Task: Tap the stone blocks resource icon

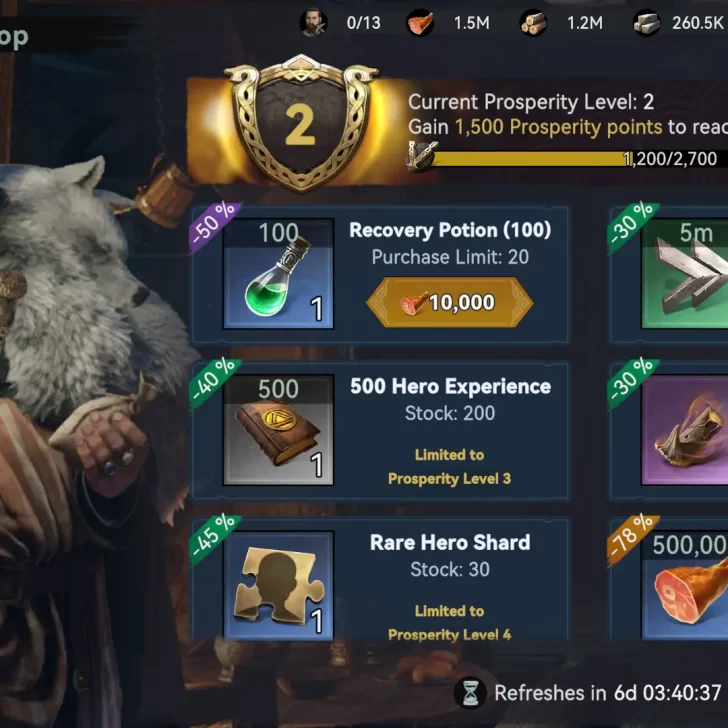Action: [647, 23]
